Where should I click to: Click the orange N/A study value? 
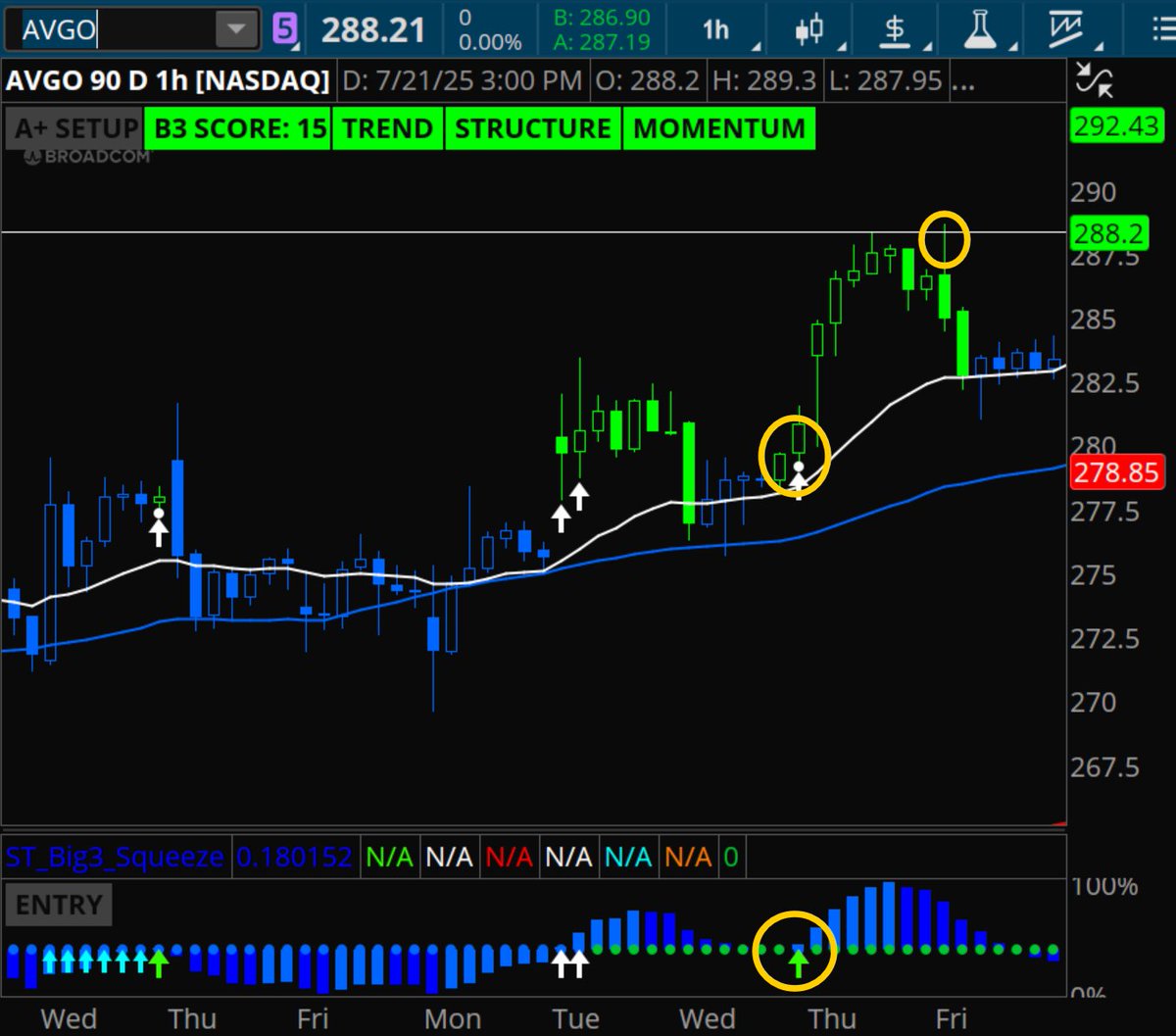688,858
